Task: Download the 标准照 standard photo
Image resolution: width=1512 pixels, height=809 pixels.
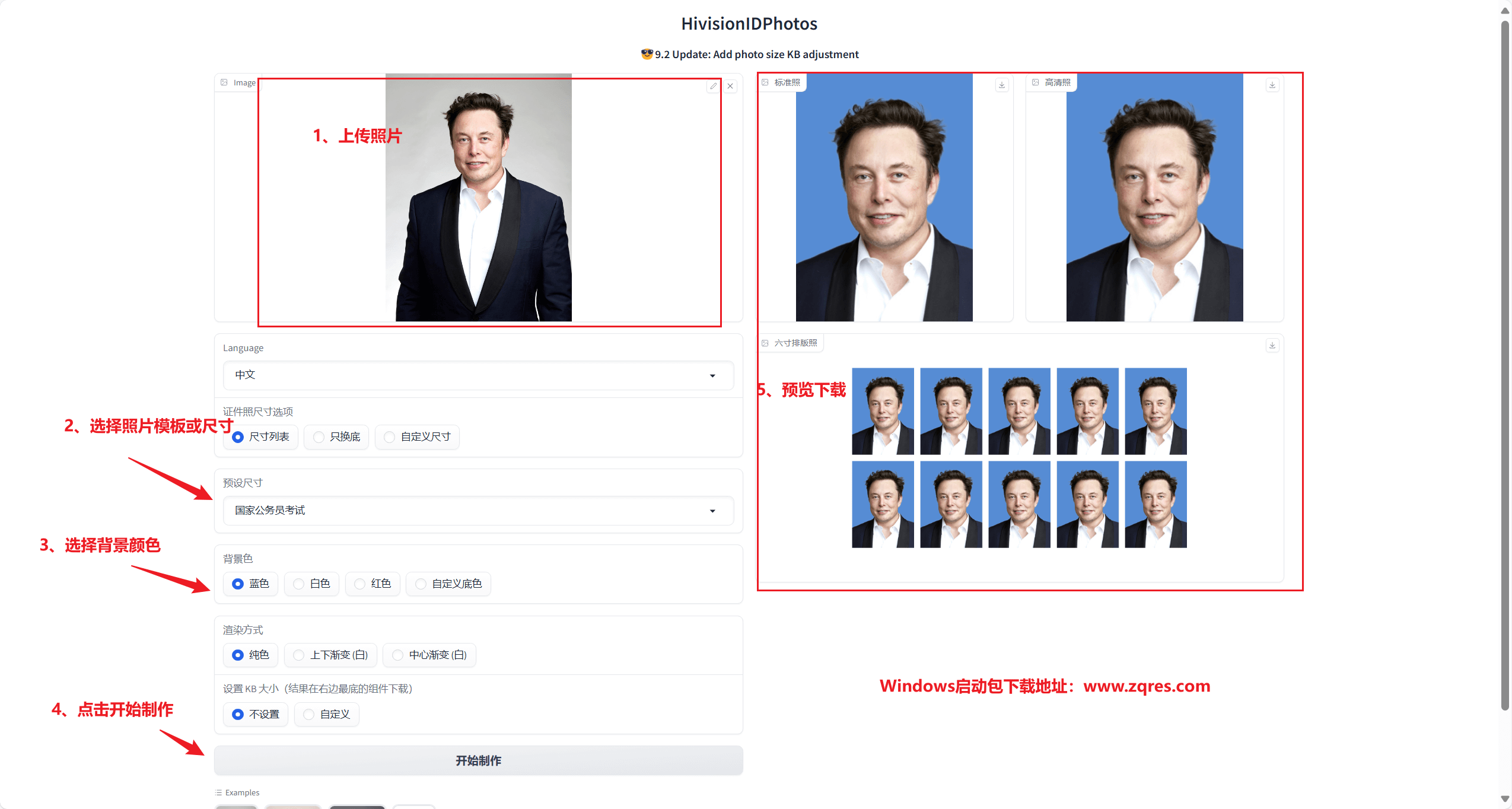Action: tap(1002, 85)
